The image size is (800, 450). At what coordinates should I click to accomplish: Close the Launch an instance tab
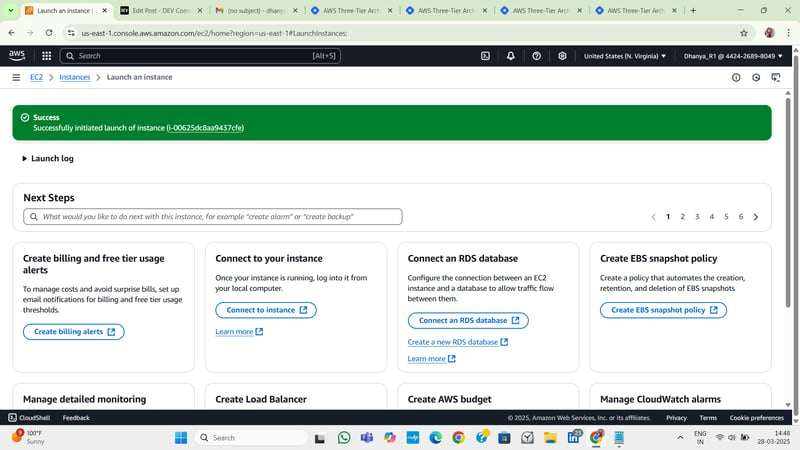pyautogui.click(x=105, y=10)
